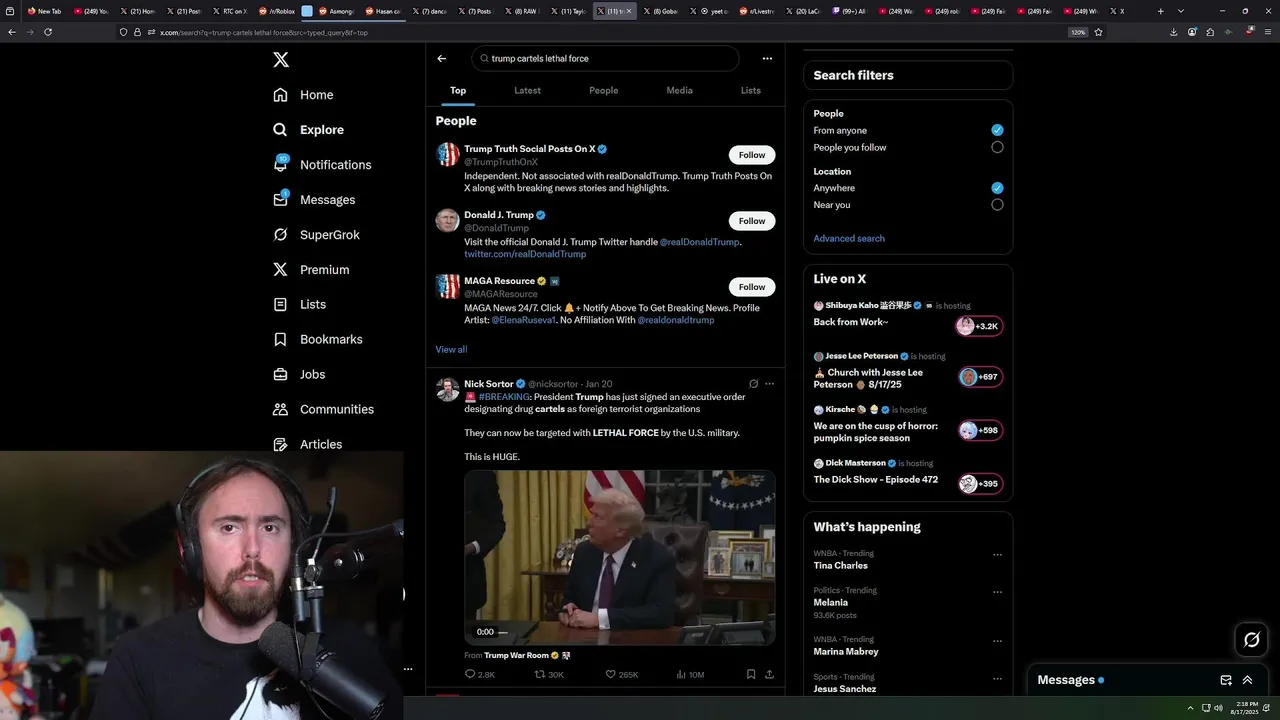Open the floating Grok button
This screenshot has width=1280, height=720.
pyautogui.click(x=1251, y=640)
